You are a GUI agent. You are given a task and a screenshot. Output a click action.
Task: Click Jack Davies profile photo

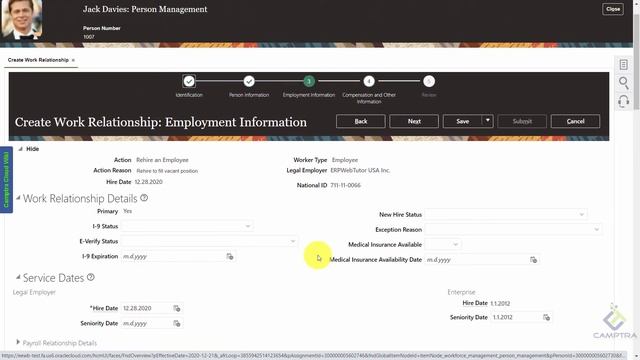(22, 19)
